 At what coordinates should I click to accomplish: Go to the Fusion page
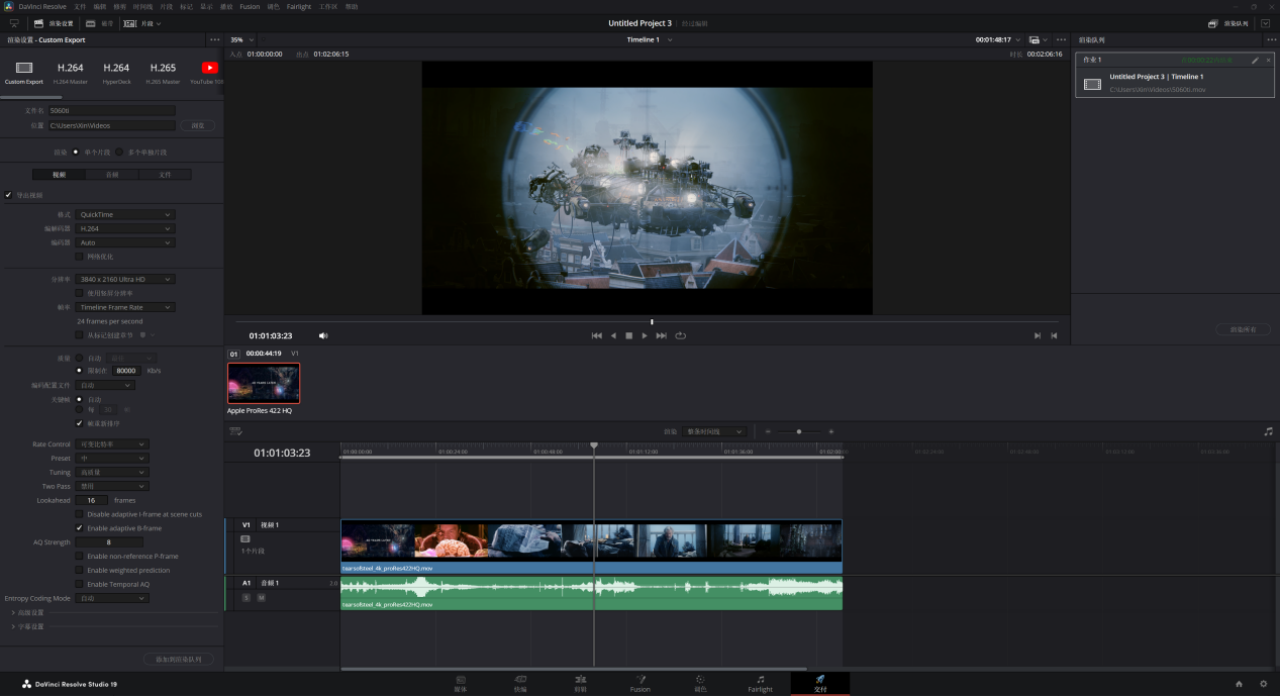click(640, 684)
